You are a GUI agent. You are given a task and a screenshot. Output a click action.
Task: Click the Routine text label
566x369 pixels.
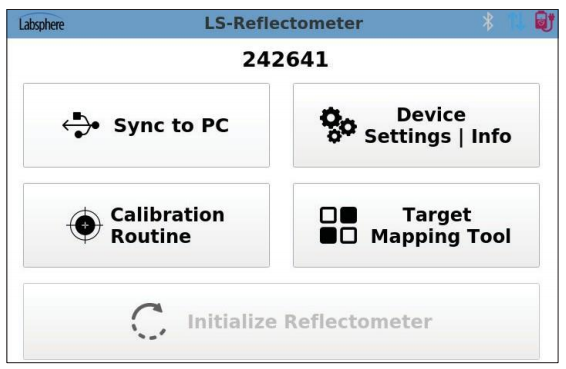[151, 236]
